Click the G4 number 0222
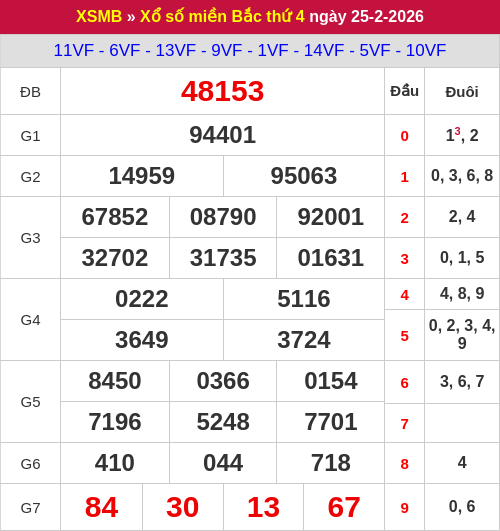This screenshot has height=531, width=500. point(142,299)
